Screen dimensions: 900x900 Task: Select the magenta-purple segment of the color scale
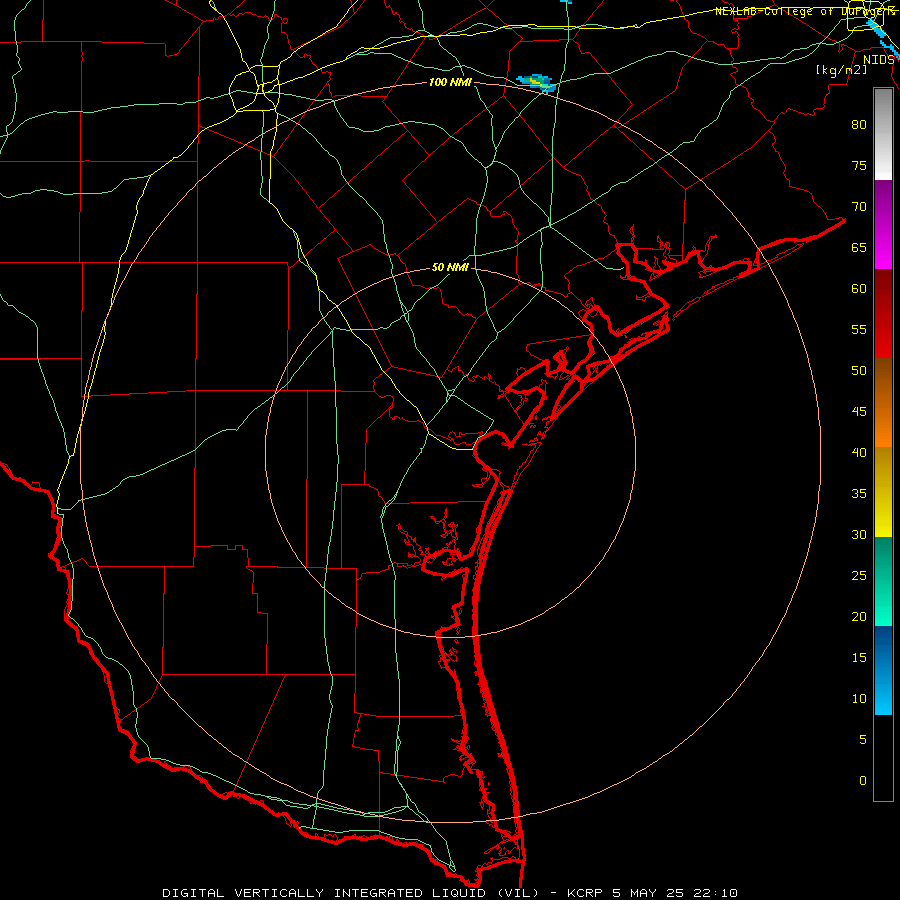tap(883, 224)
